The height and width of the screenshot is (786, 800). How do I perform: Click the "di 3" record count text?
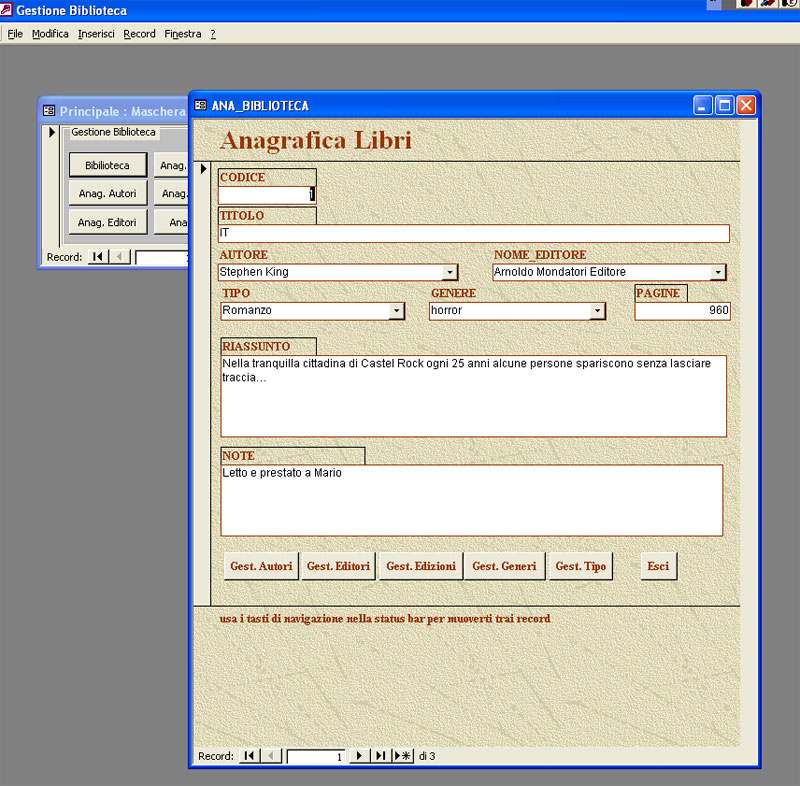427,756
